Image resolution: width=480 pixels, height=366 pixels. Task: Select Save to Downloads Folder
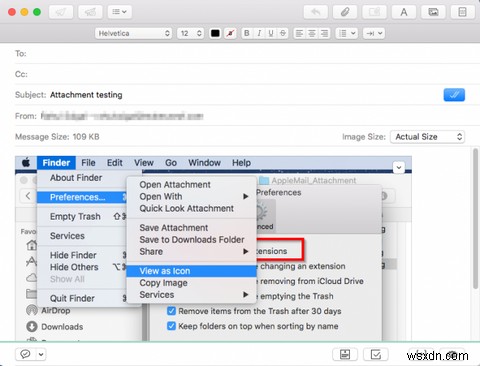tap(192, 240)
